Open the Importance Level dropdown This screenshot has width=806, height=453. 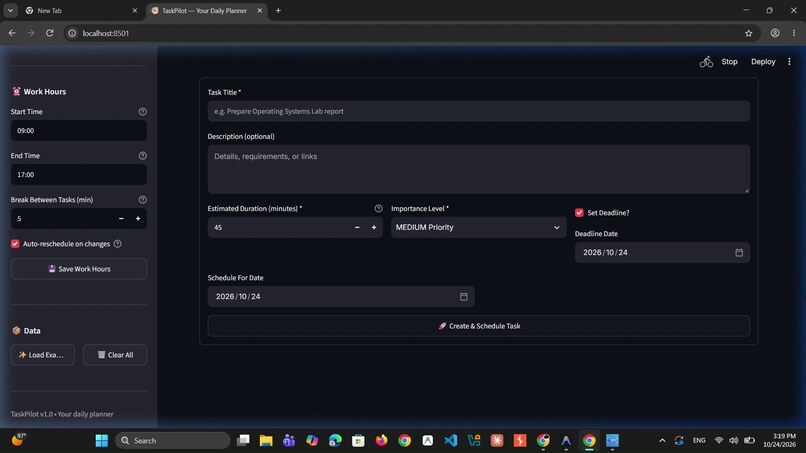(479, 227)
